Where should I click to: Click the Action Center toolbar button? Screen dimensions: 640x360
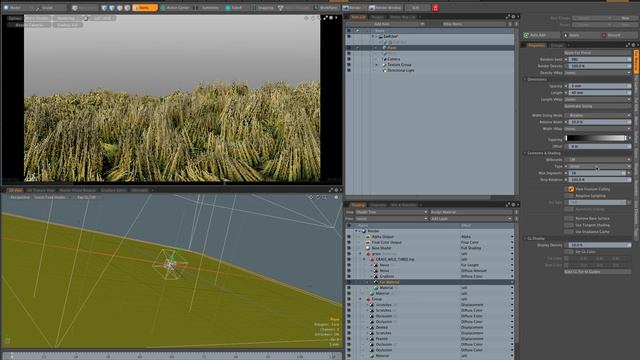pos(175,8)
